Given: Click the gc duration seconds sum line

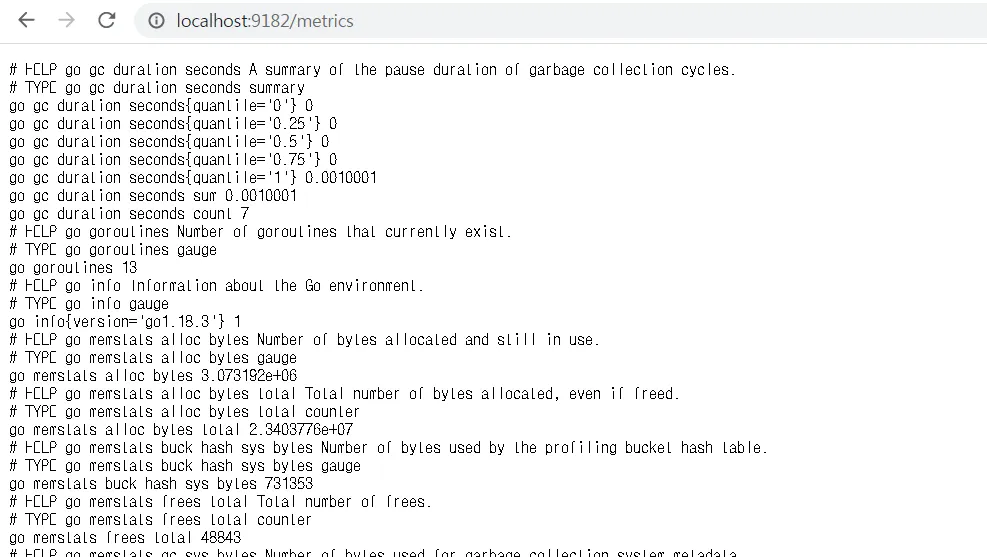Looking at the screenshot, I should click(153, 196).
